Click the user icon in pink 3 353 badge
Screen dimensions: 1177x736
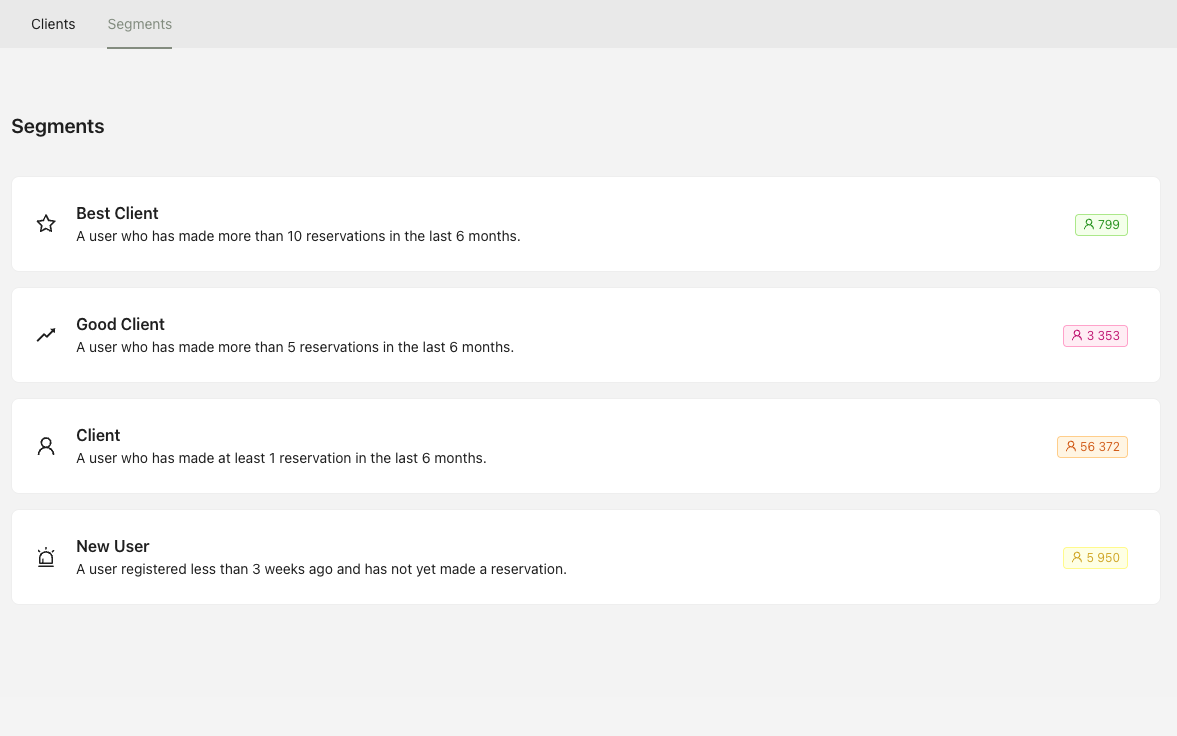1077,336
